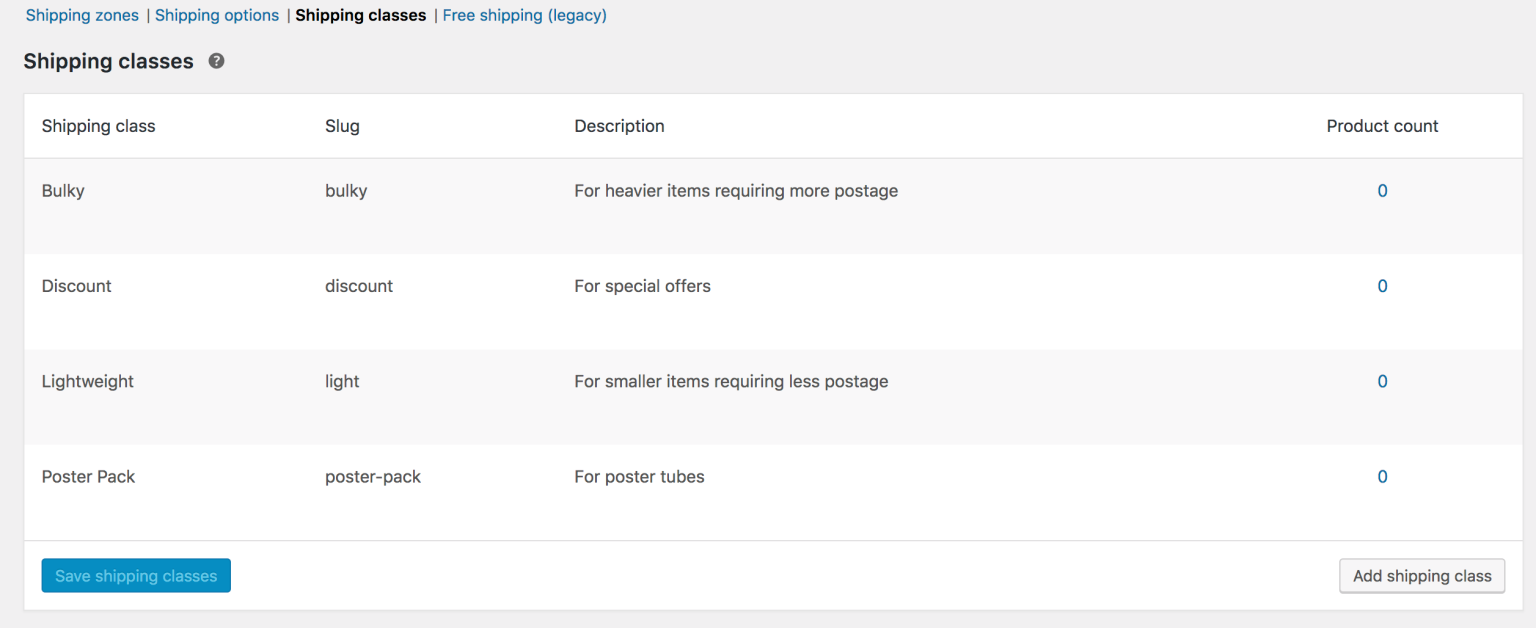Screen dimensions: 1536x628
Task: Select the Poster Pack shipping class name
Action: coord(88,477)
